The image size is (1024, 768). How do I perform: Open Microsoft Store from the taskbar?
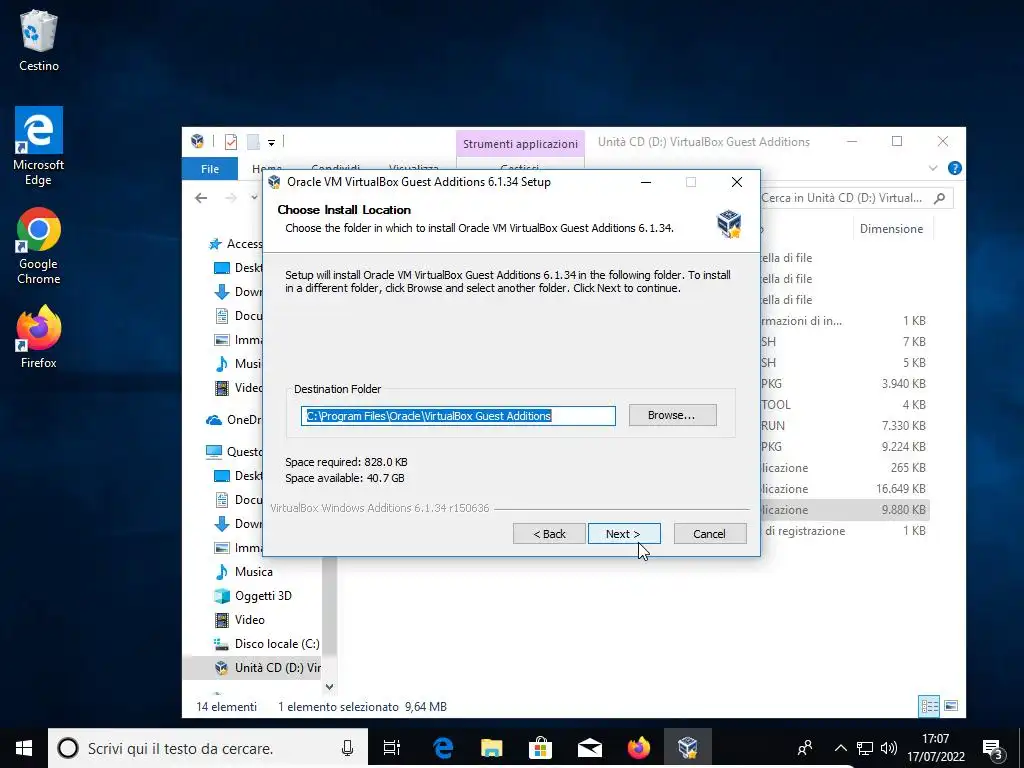coord(541,748)
